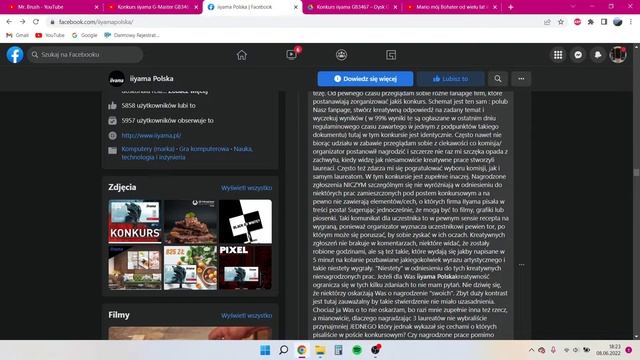Open the KONKURS photo thumbnail

pos(135,221)
